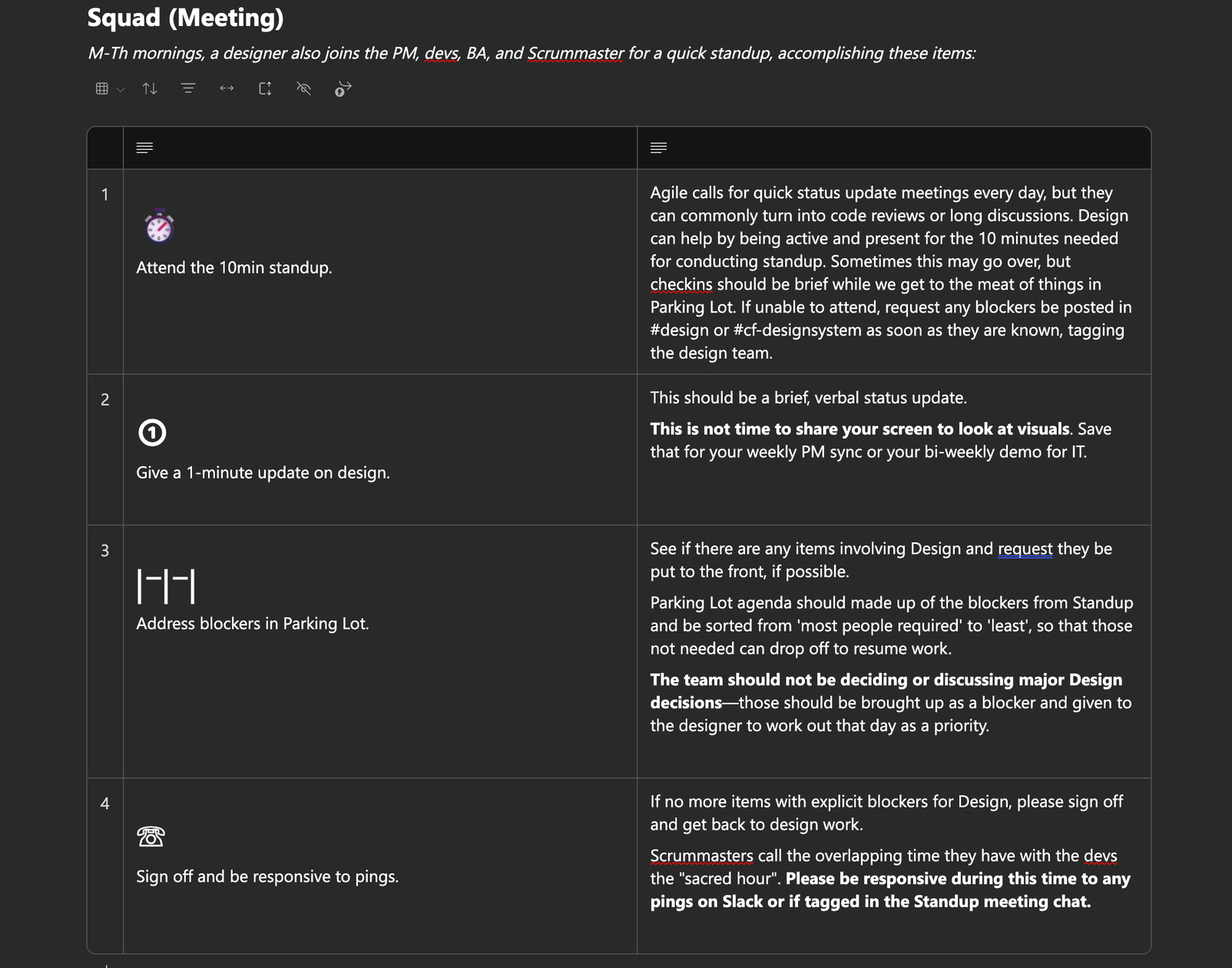Click the sort arrows icon
The image size is (1232, 968).
click(150, 89)
